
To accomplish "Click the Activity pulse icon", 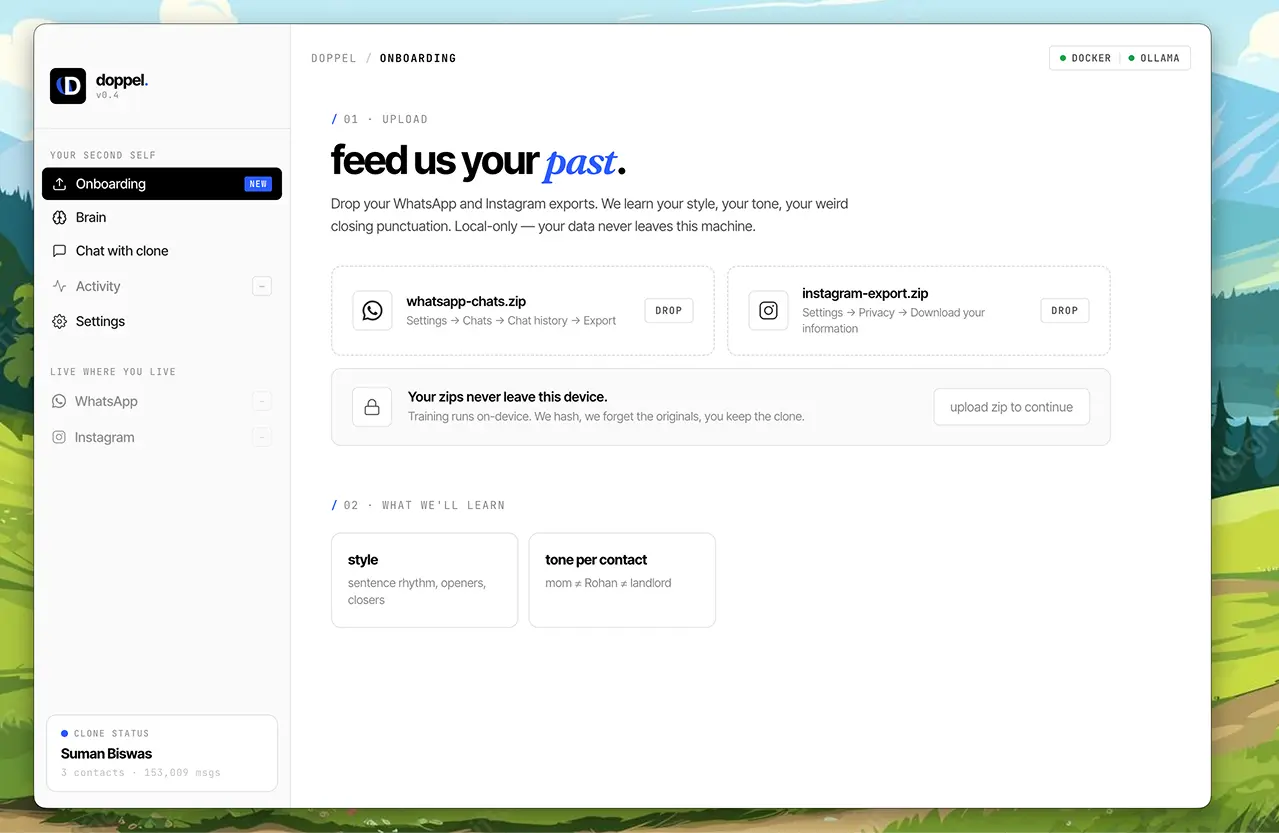I will point(59,286).
